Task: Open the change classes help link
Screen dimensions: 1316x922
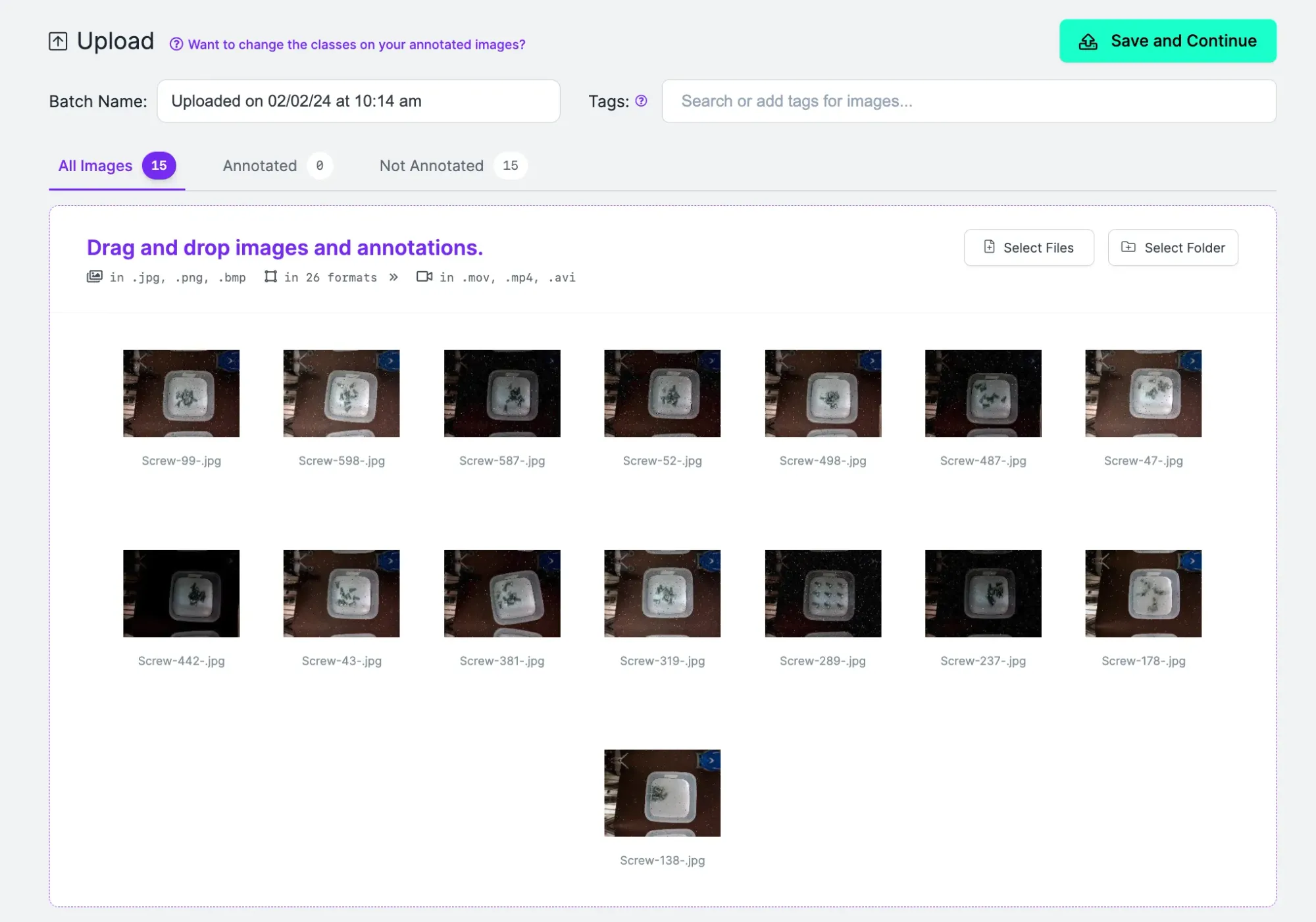Action: coord(356,44)
